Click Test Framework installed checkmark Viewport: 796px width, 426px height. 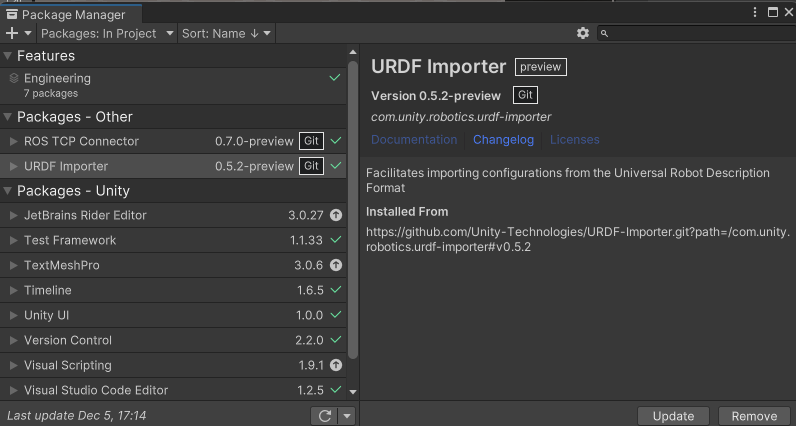[336, 240]
